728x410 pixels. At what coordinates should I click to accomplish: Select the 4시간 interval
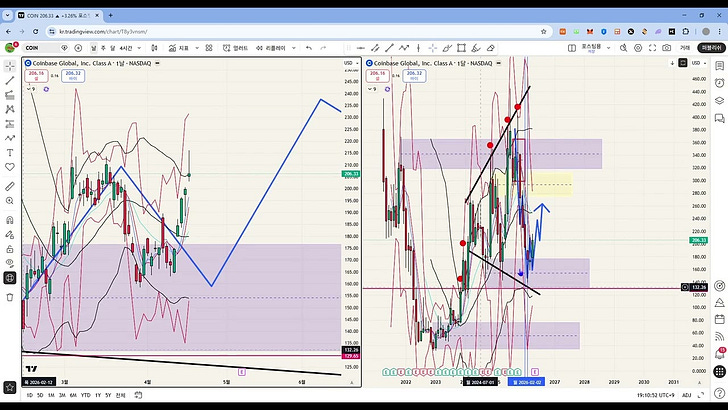coord(126,48)
